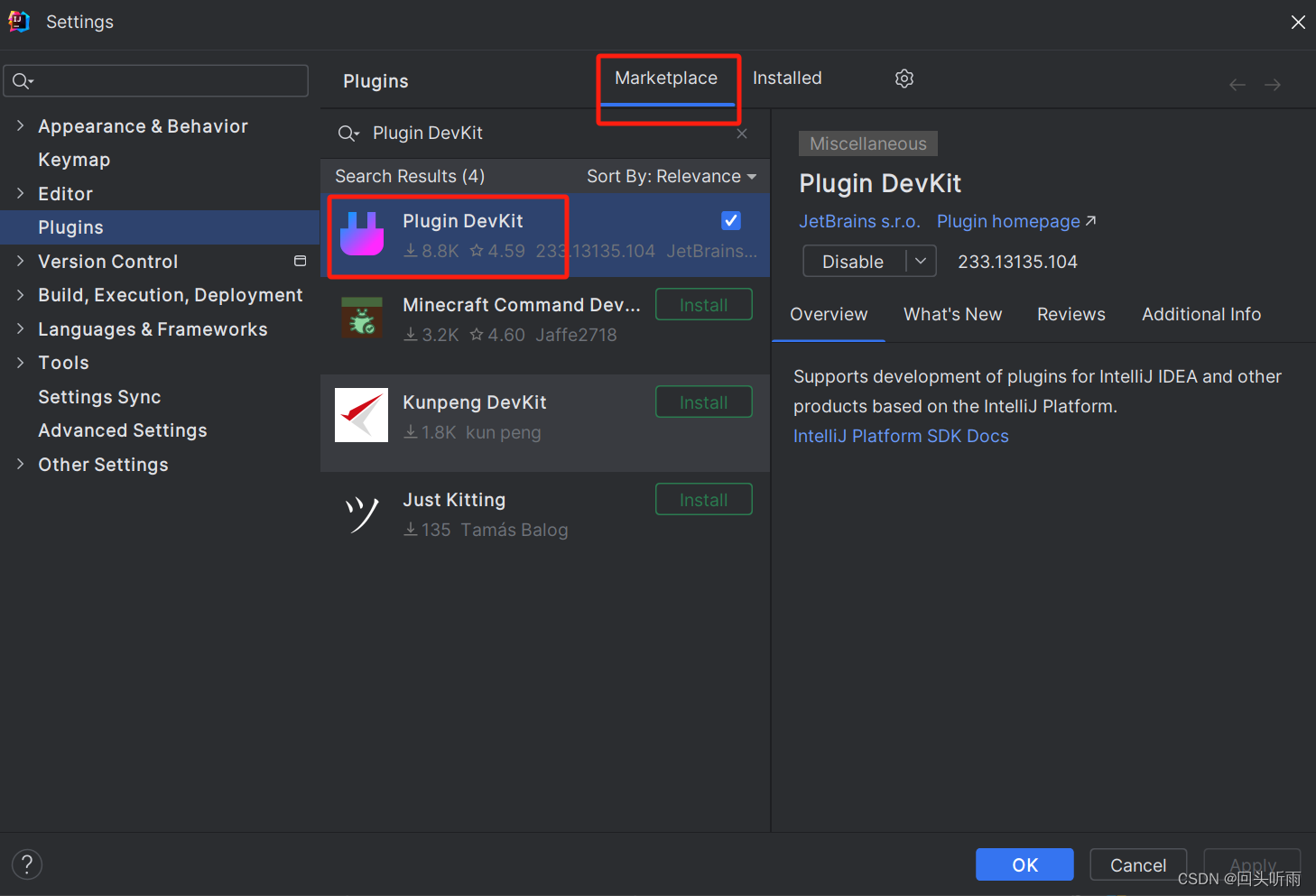Expand Languages & Frameworks node
1316x896 pixels.
click(20, 328)
